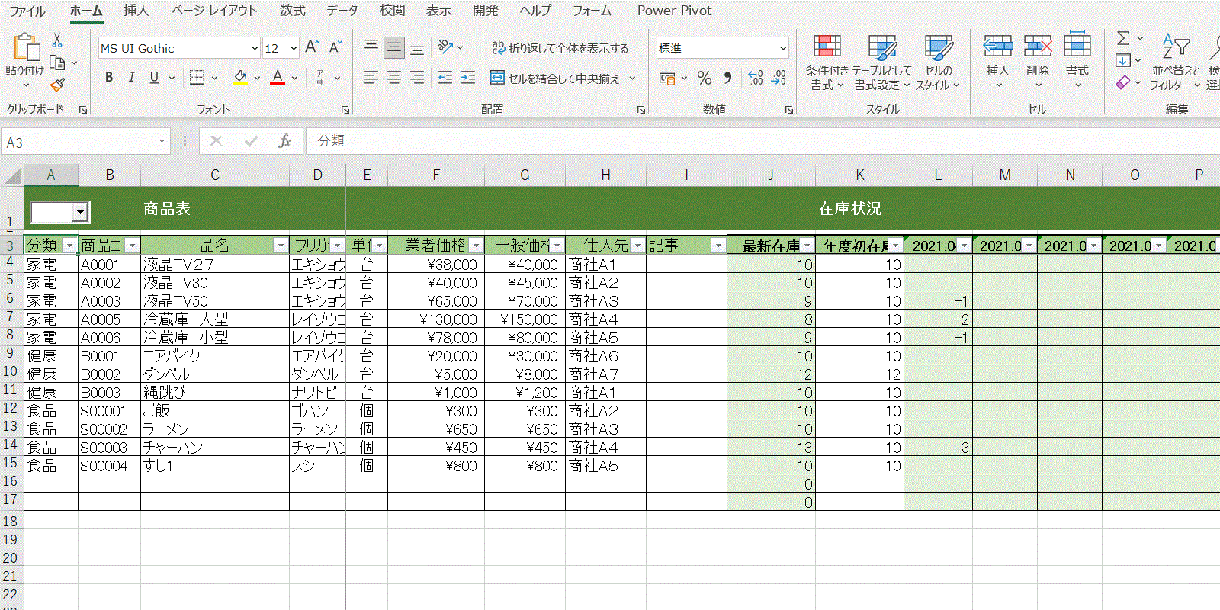The image size is (1220, 610).
Task: Apply borders using the border grid icon
Action: coord(197,77)
